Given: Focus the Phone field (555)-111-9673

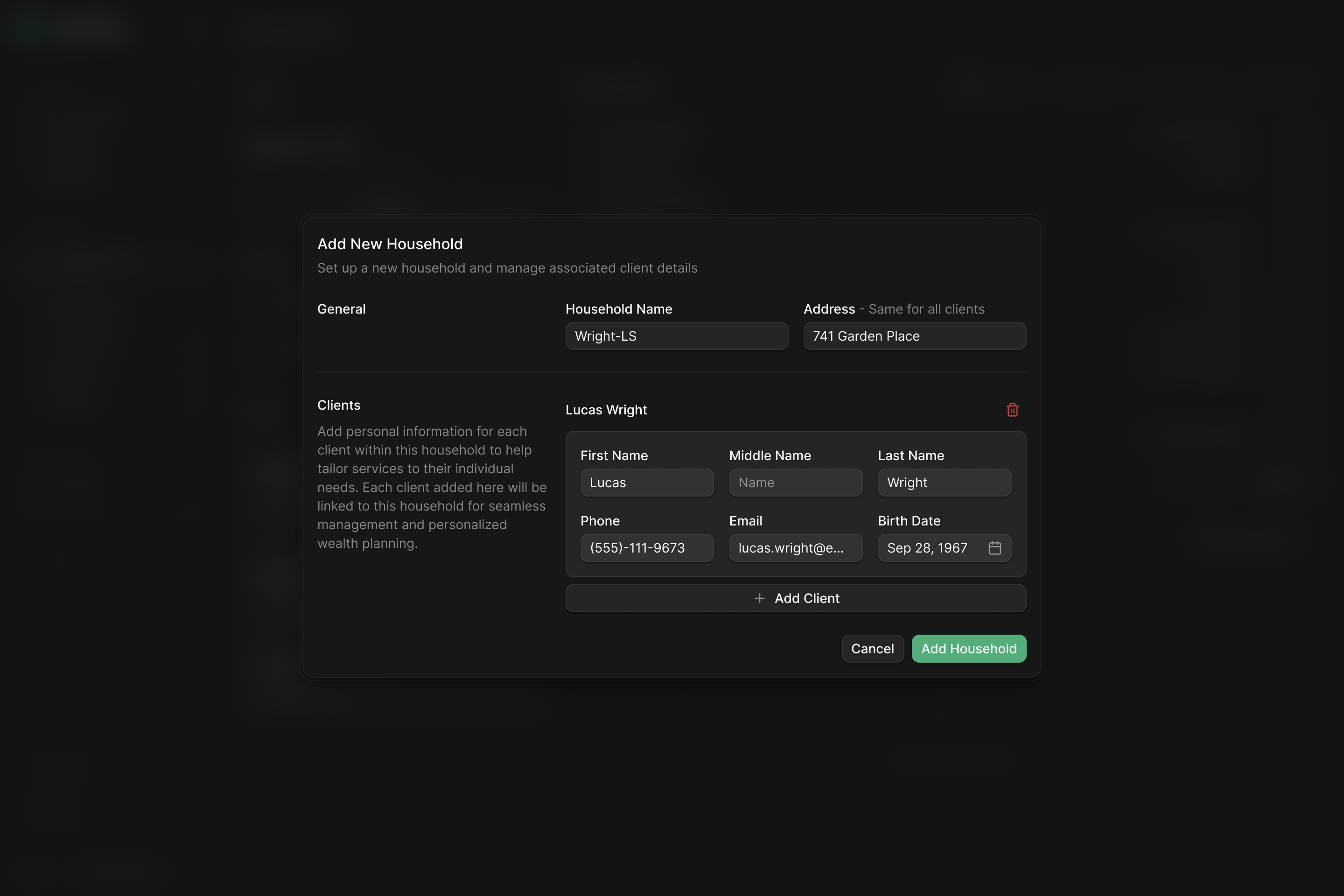Looking at the screenshot, I should [647, 548].
